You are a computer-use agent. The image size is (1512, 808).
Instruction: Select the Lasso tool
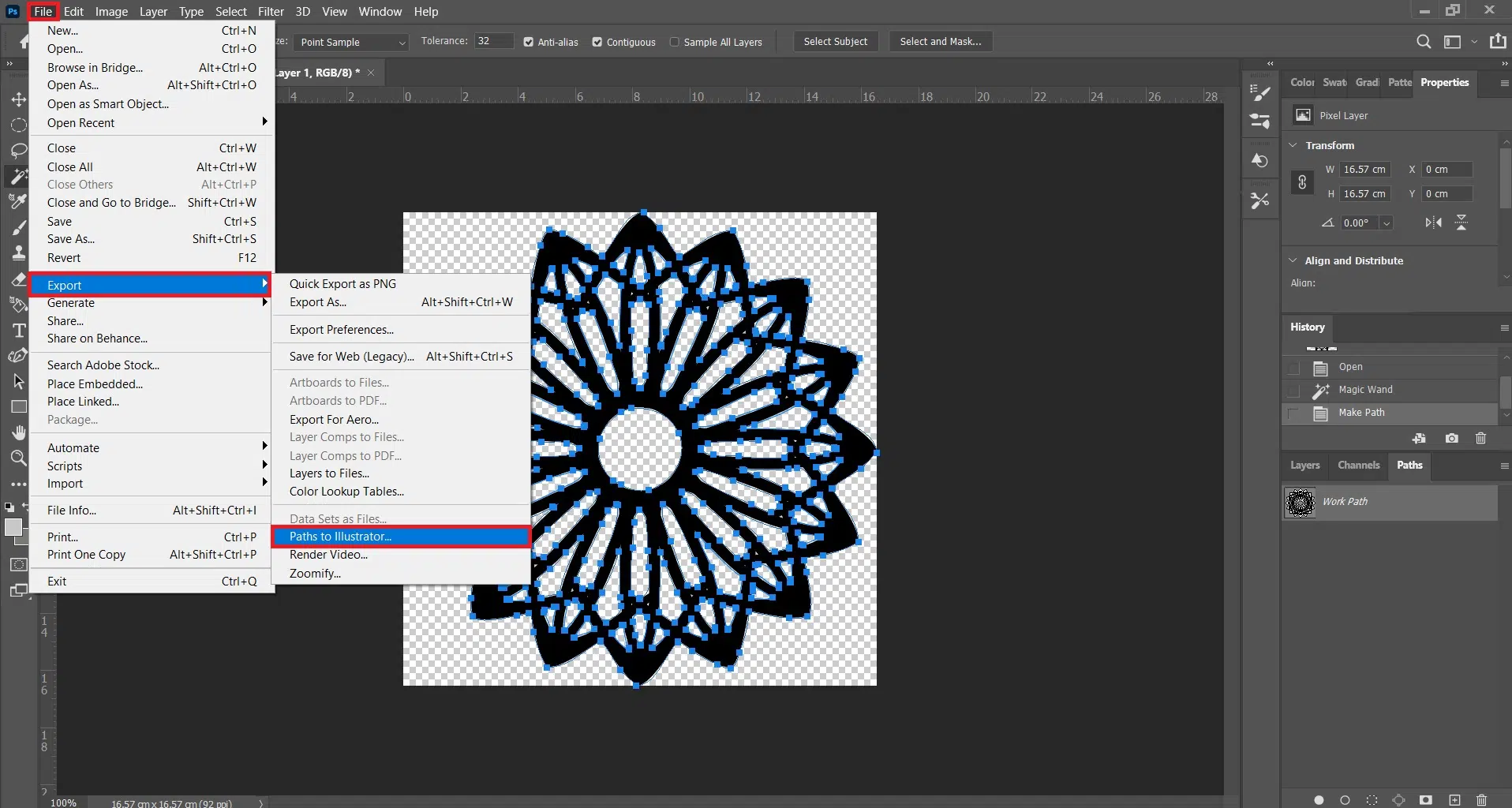click(18, 151)
